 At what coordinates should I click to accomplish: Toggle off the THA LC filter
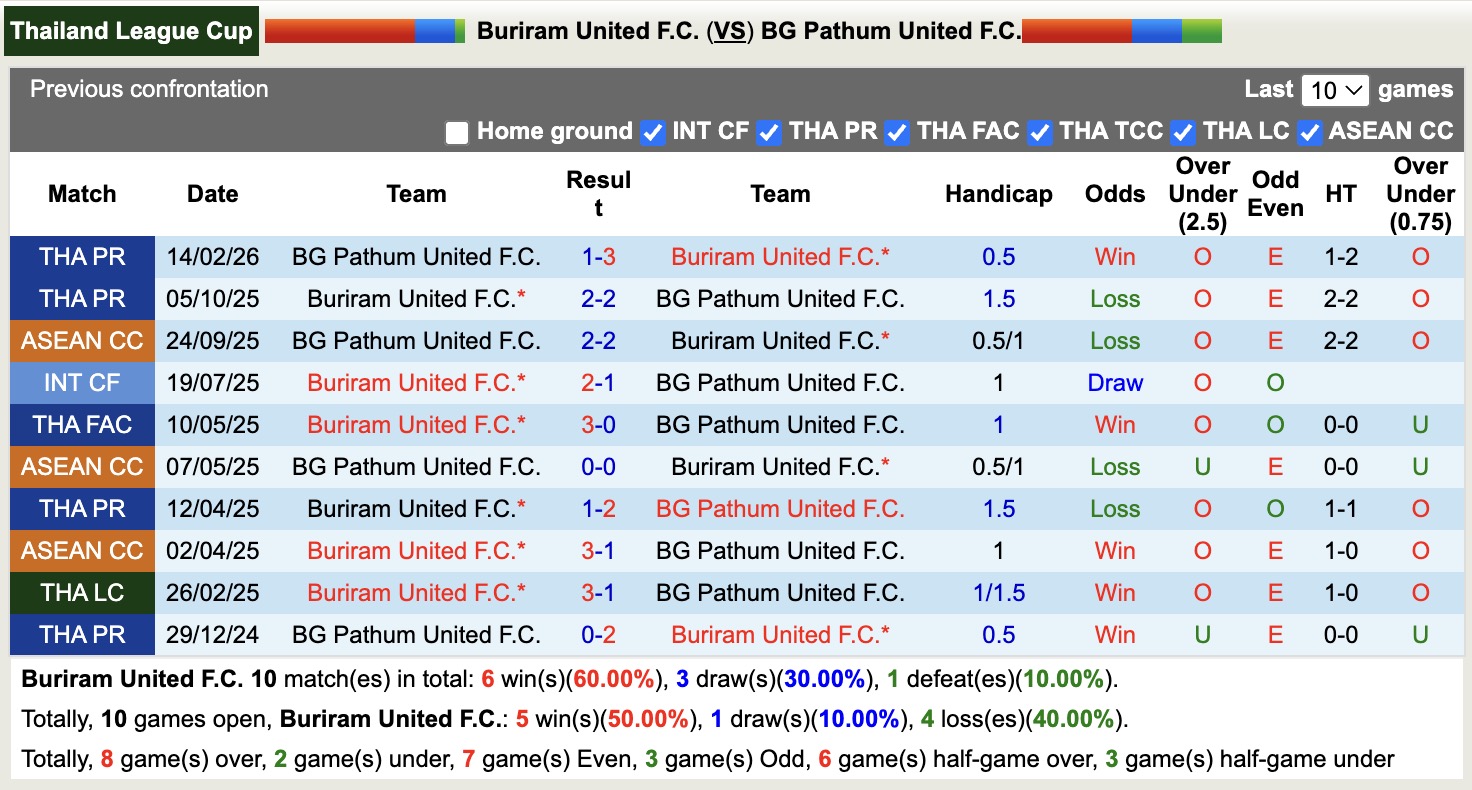(x=1182, y=132)
